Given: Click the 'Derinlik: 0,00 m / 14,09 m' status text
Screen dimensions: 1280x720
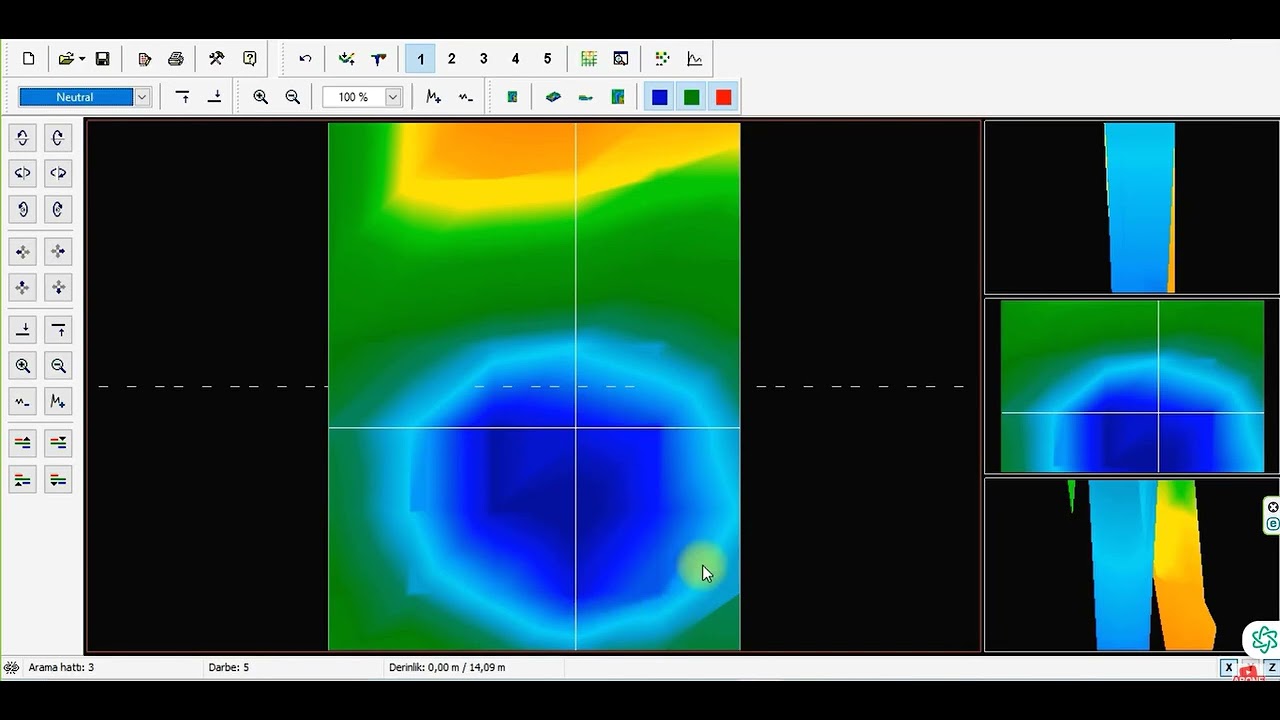Looking at the screenshot, I should 447,667.
